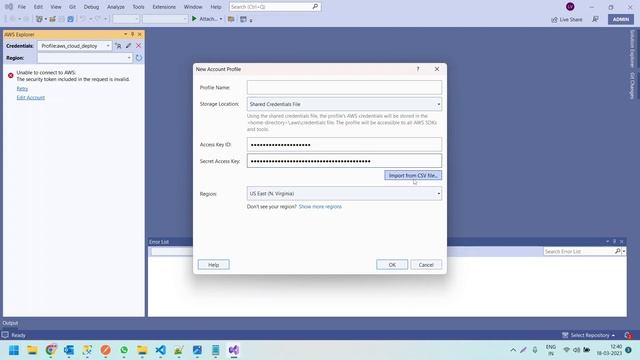Focus the Profile Name input field
This screenshot has height=360, width=640.
click(x=344, y=87)
